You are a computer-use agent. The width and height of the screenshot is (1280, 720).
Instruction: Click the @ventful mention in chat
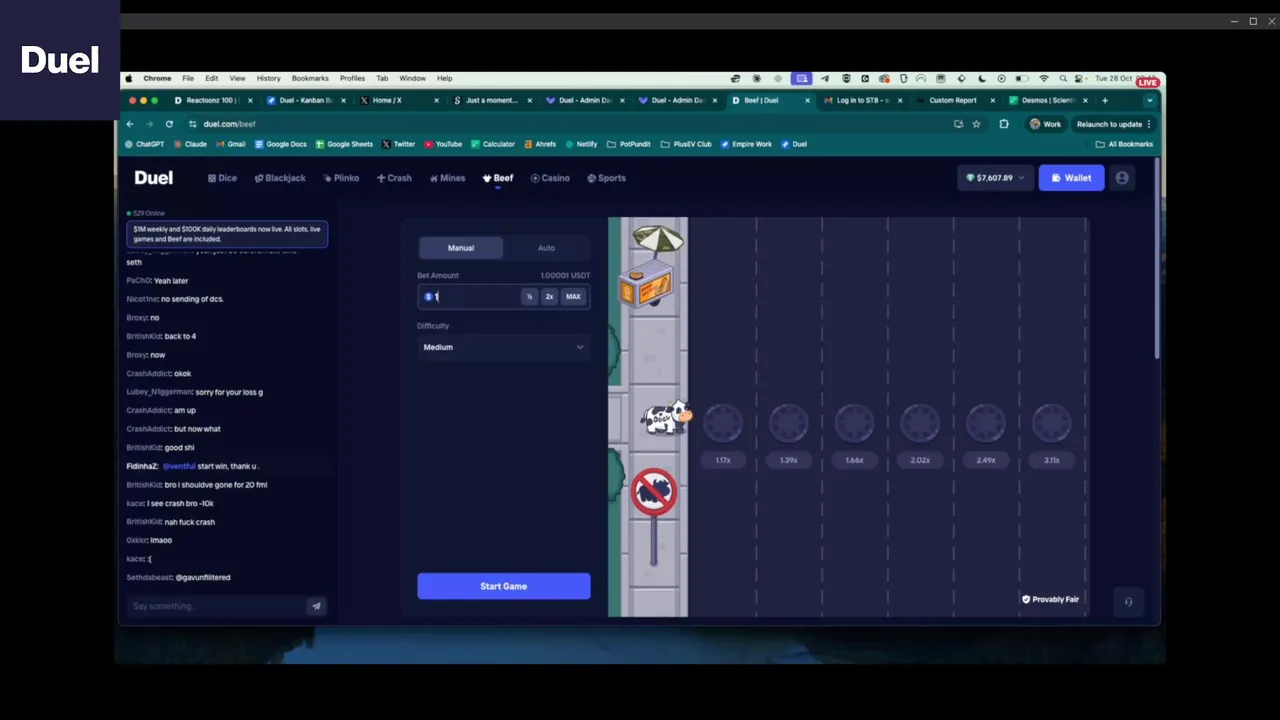(179, 466)
